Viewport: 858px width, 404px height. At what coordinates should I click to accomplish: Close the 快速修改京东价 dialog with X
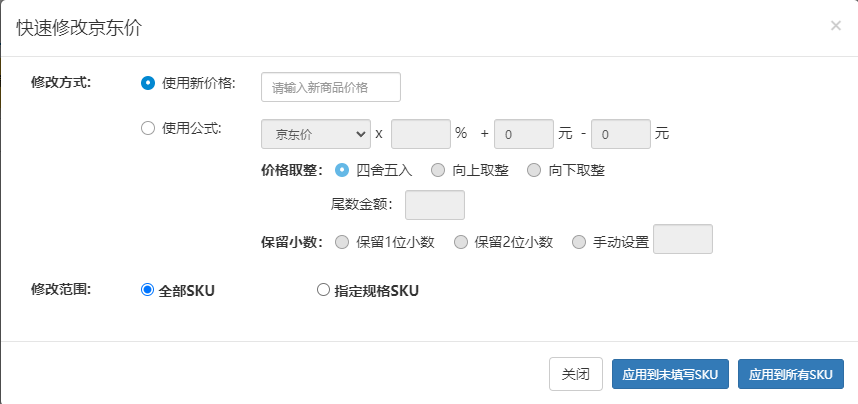tap(835, 25)
